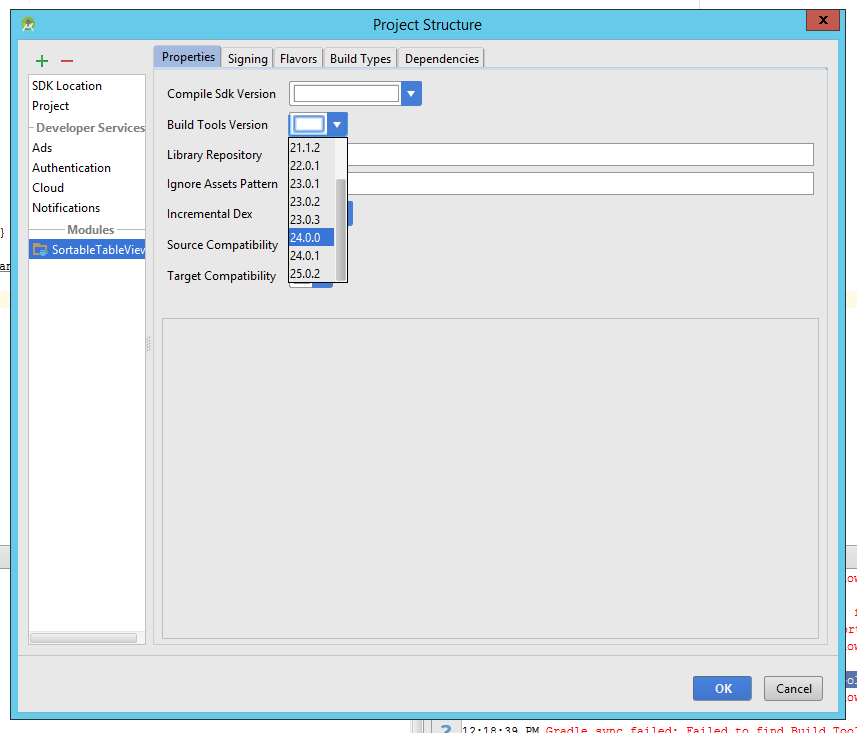
Task: Select build tools version 23.0.3
Action: [x=312, y=220]
